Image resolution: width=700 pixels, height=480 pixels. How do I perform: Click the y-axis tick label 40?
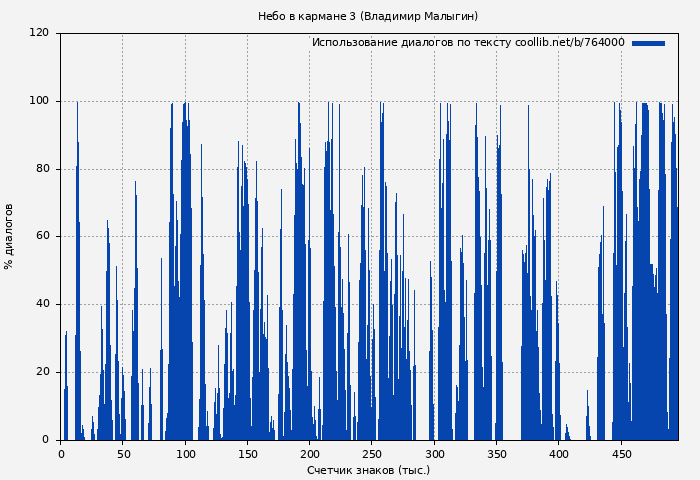[42, 304]
